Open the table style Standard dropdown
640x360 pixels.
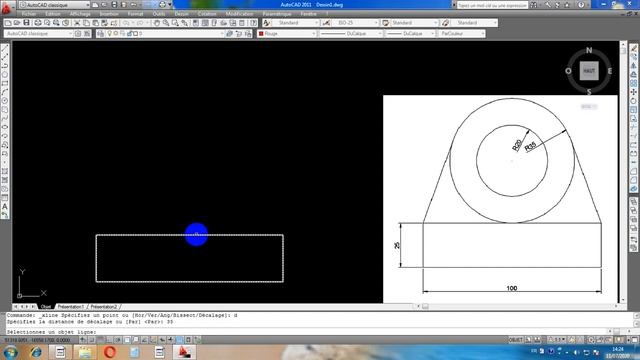(x=414, y=23)
